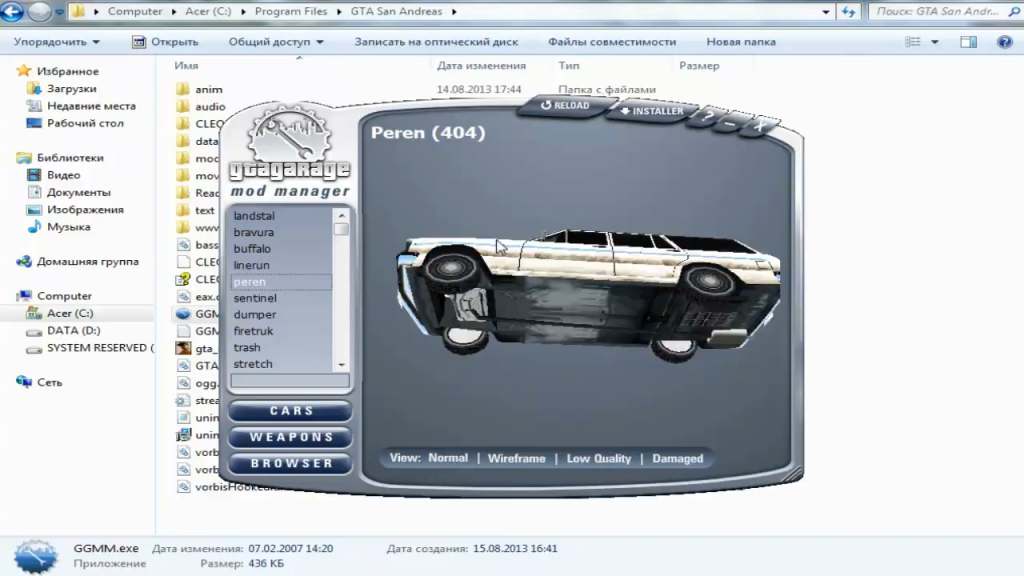Focus the search field below vehicle list

tap(290, 381)
